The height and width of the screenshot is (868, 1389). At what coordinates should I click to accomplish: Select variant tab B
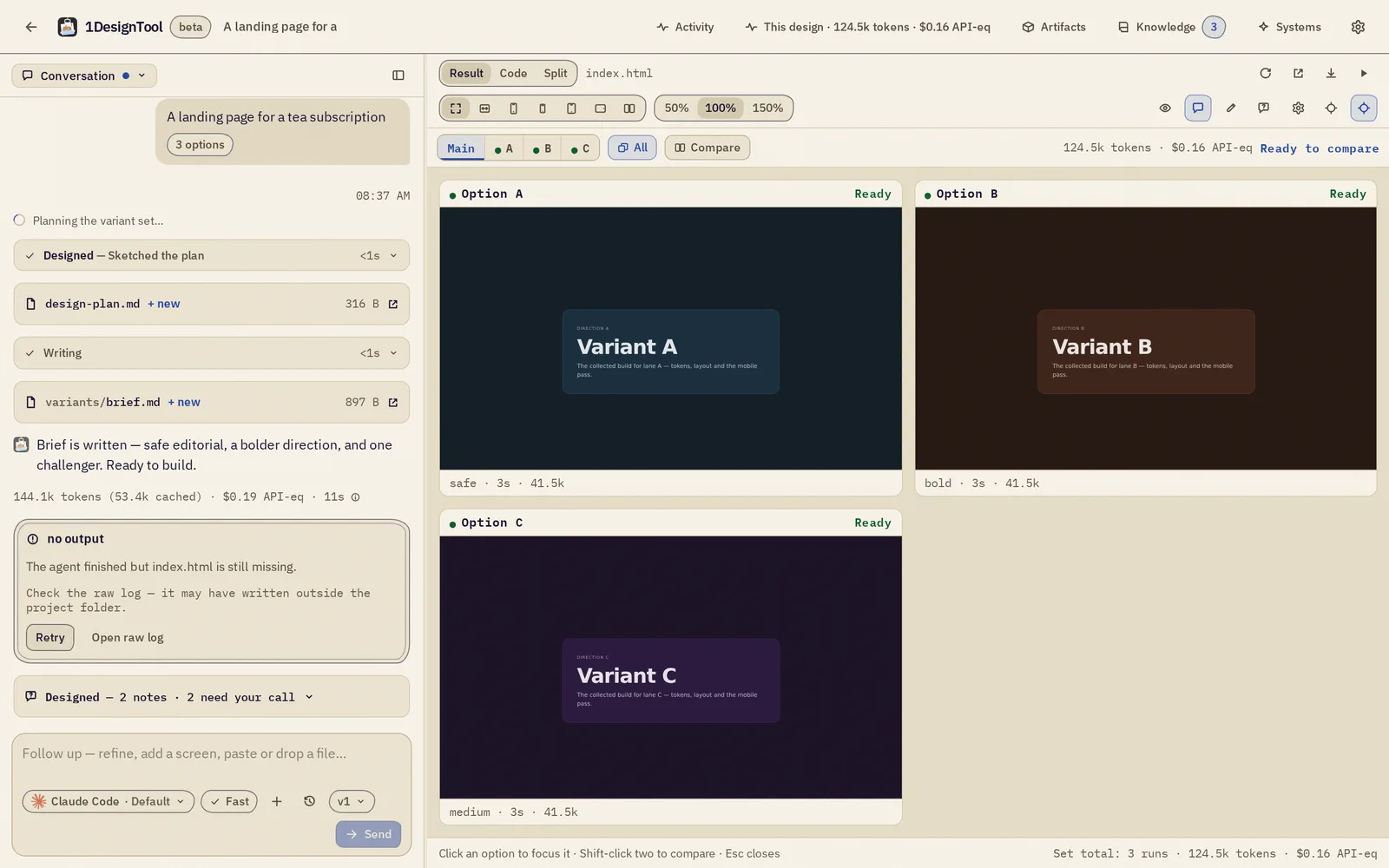tap(542, 148)
